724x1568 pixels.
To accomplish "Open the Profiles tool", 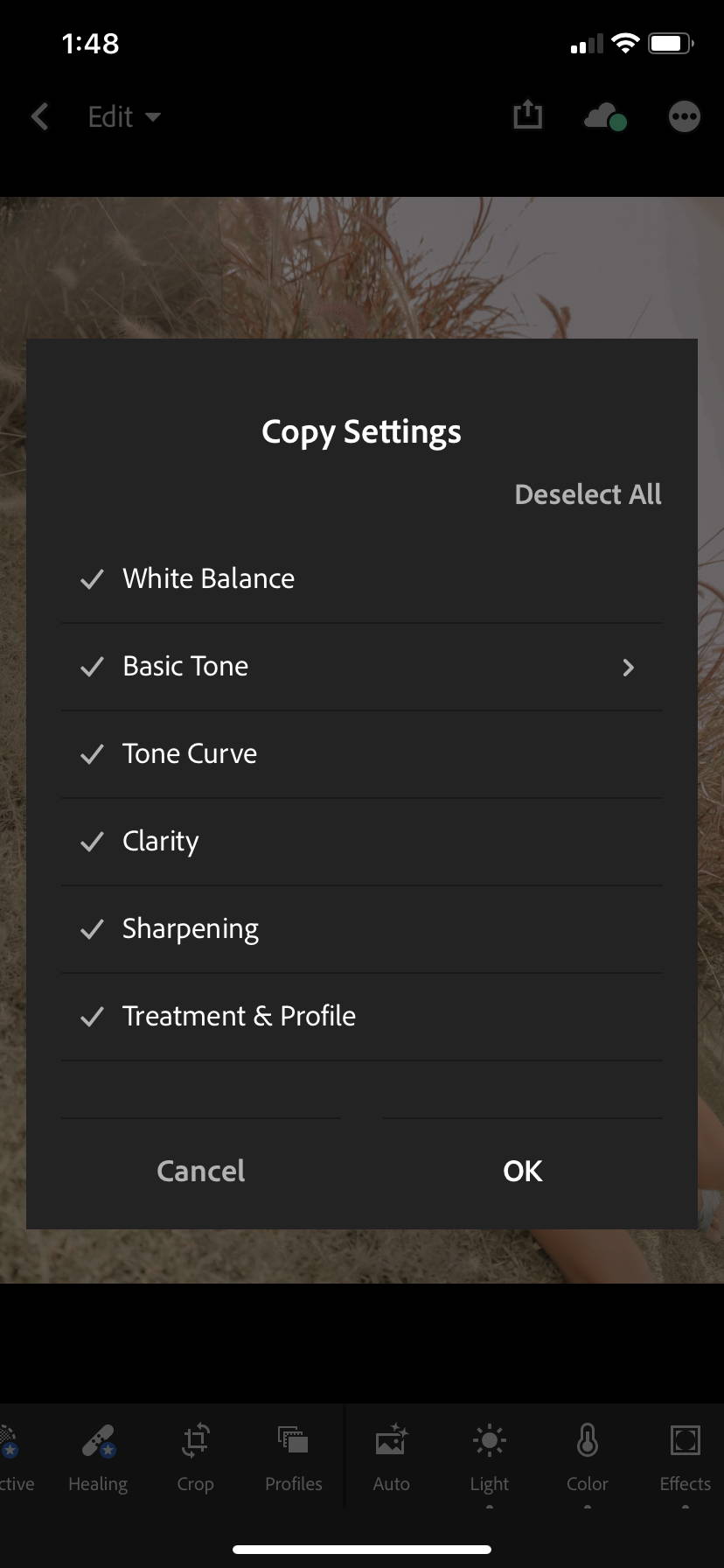I will click(x=294, y=1458).
